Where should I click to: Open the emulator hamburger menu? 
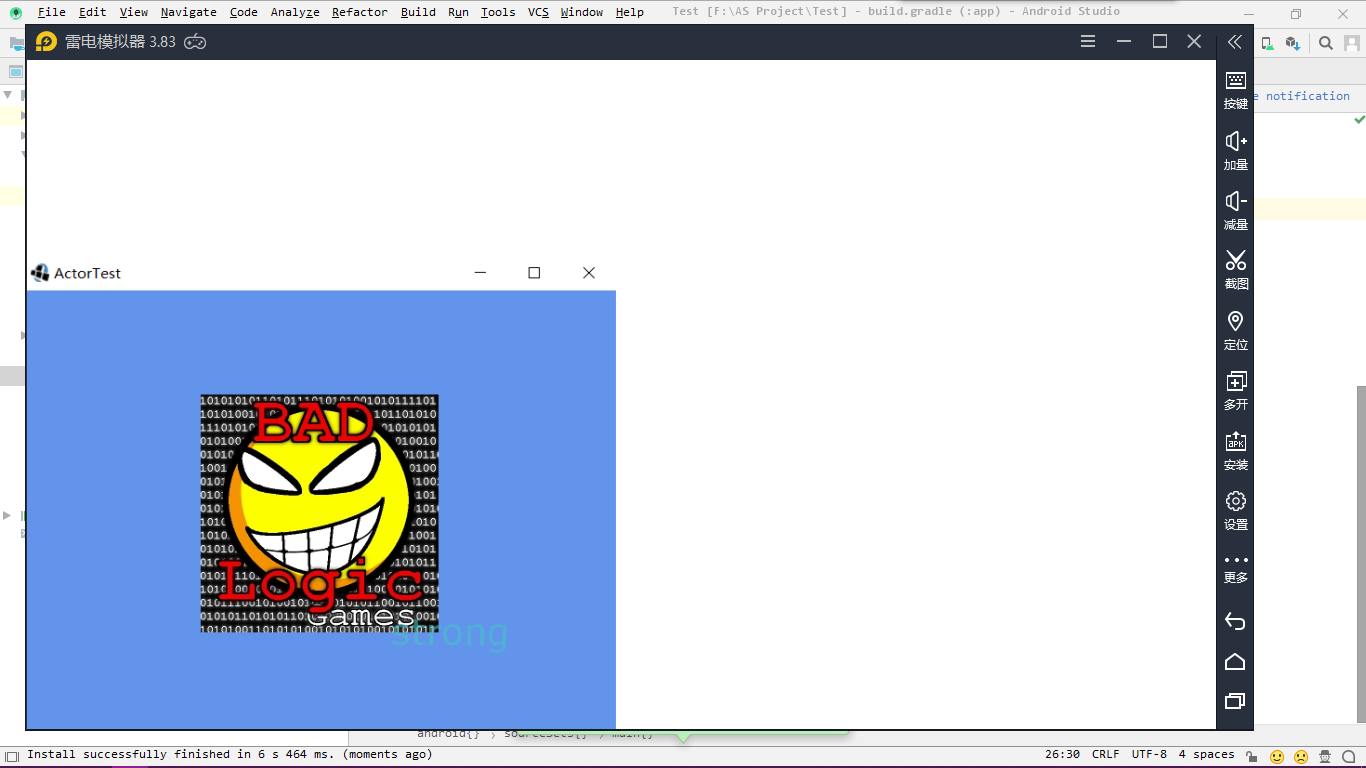click(1088, 41)
